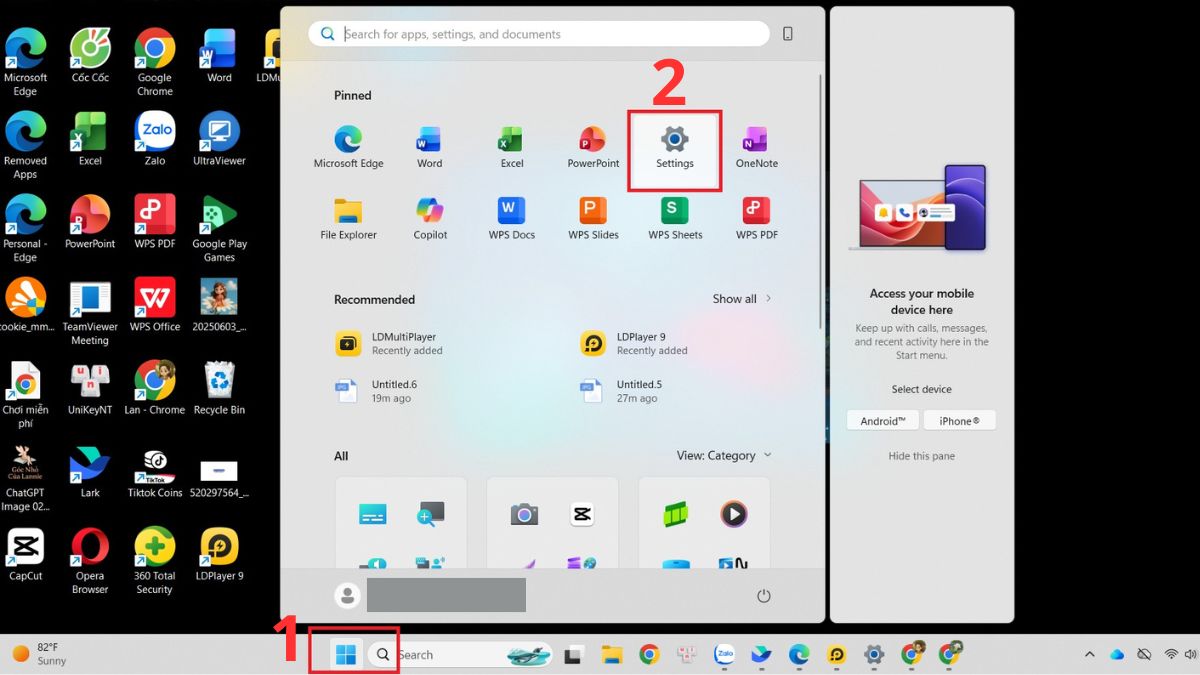Image resolution: width=1200 pixels, height=675 pixels.
Task: Open CapCut icon in All apps category
Action: coord(581,514)
